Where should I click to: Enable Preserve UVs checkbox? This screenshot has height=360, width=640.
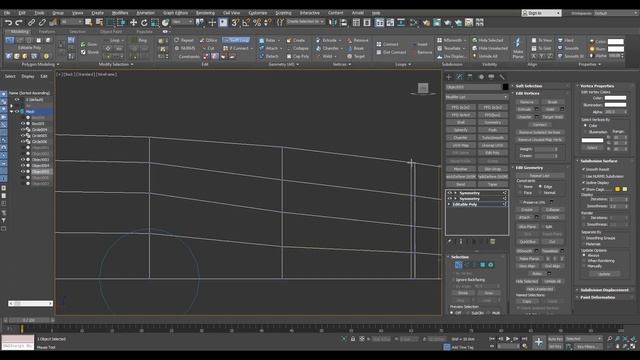coord(520,202)
